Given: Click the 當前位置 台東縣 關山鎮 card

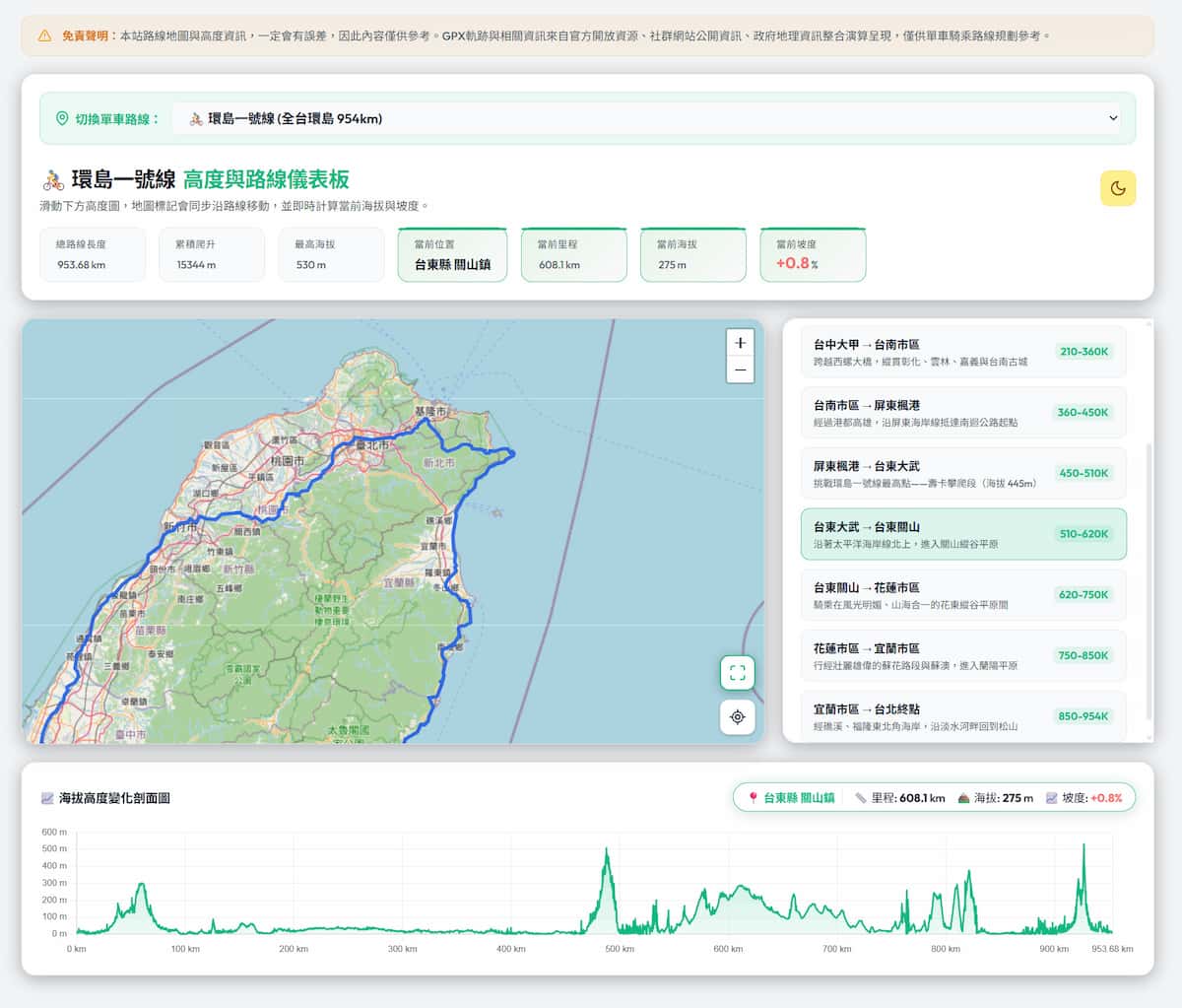Looking at the screenshot, I should 452,254.
